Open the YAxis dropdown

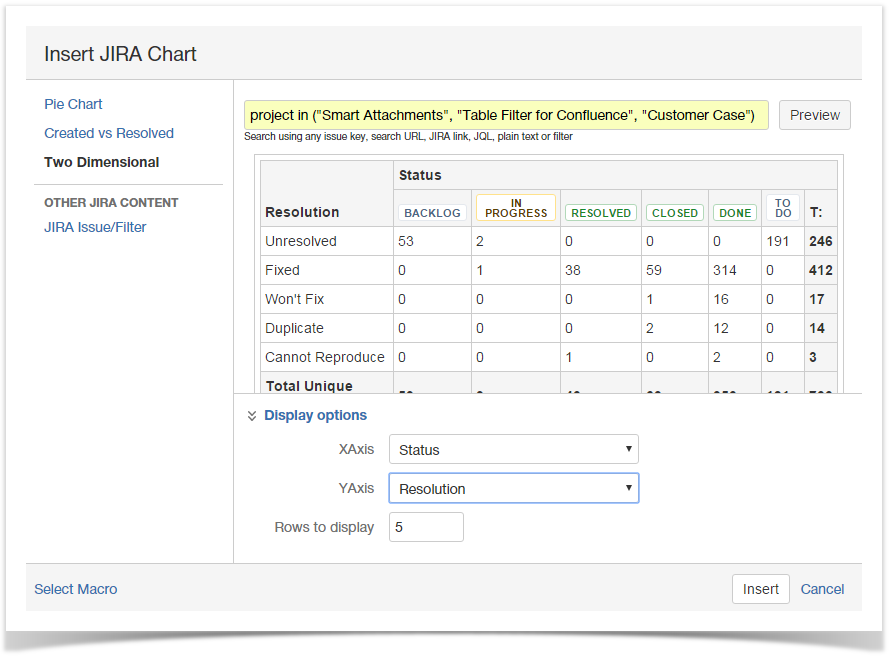513,487
